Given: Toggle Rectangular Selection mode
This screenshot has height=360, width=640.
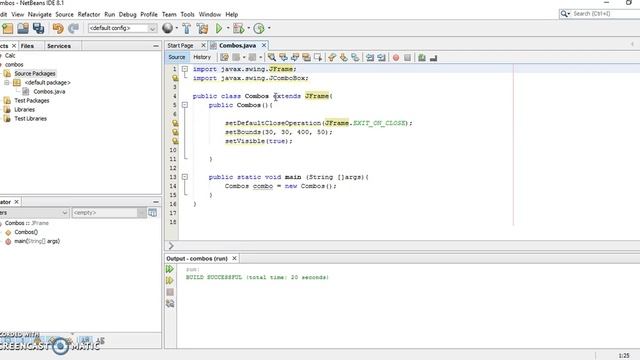Looking at the screenshot, I should [318, 58].
